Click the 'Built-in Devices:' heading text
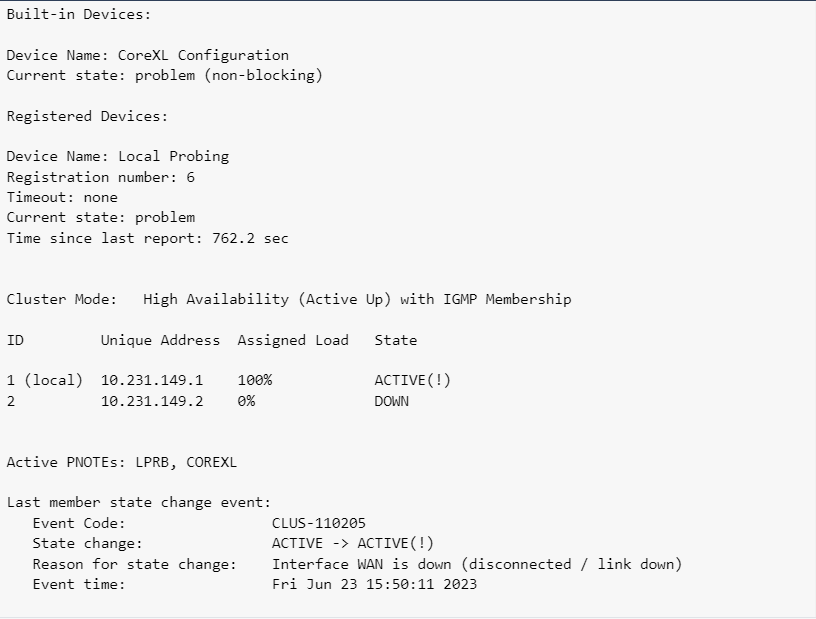 pos(79,14)
